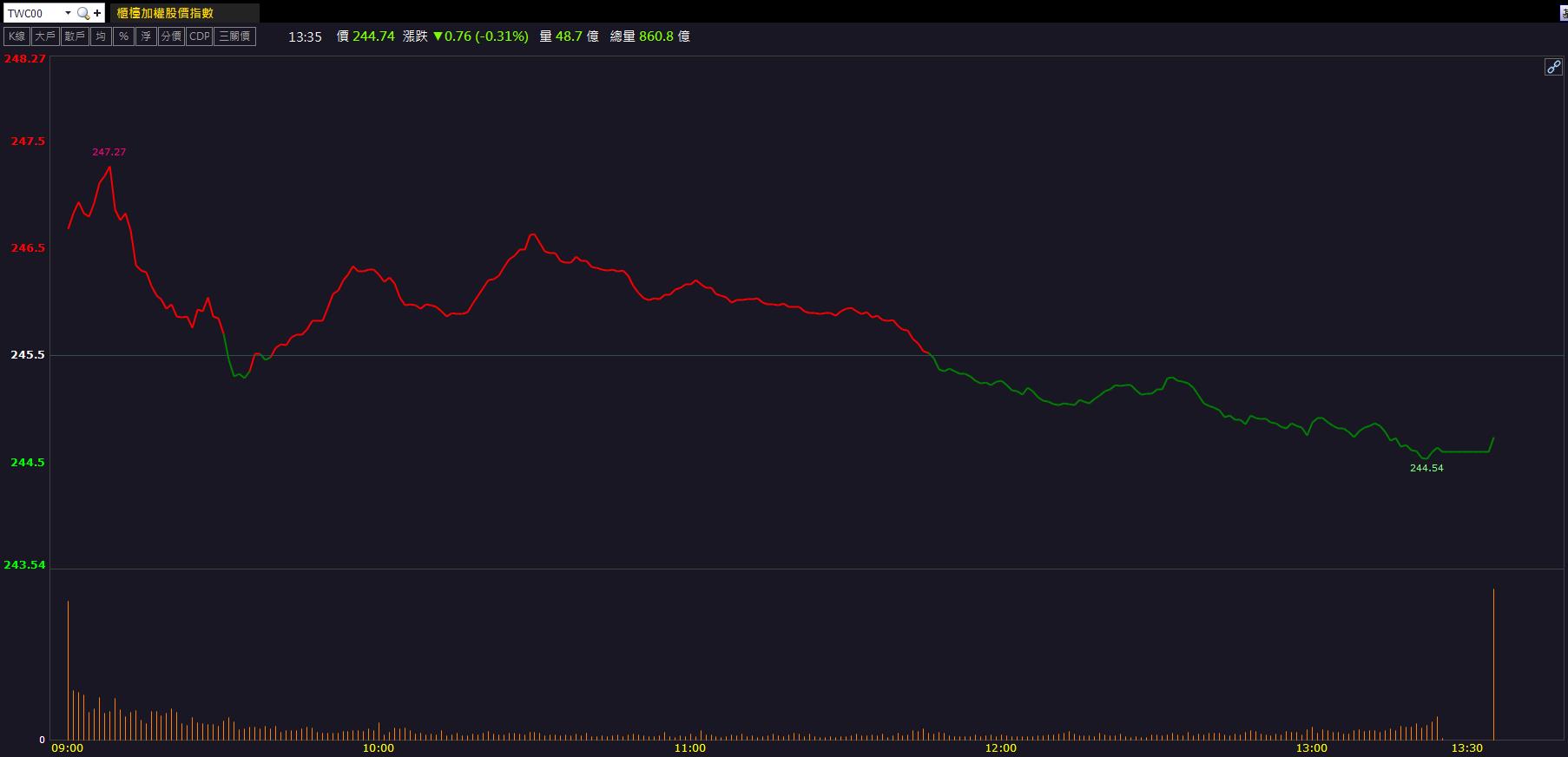Click the 三關價 button
This screenshot has height=757, width=1568.
pyautogui.click(x=234, y=36)
